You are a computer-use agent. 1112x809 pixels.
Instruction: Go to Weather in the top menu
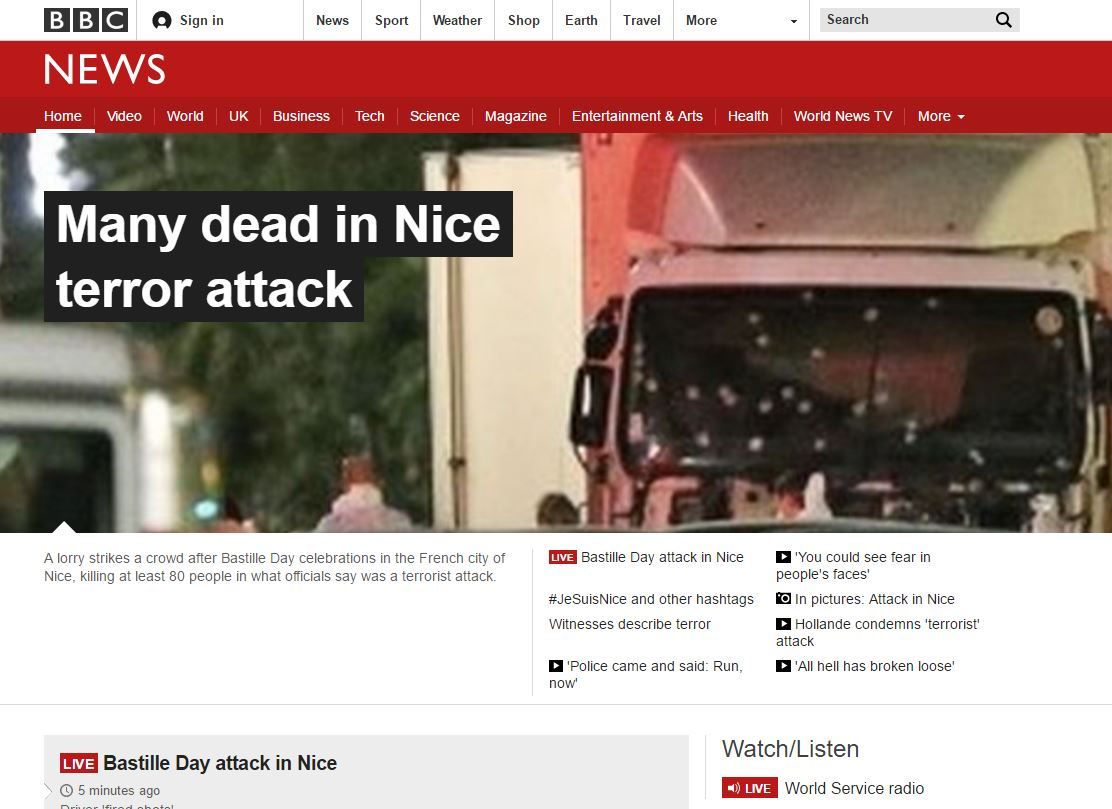457,20
